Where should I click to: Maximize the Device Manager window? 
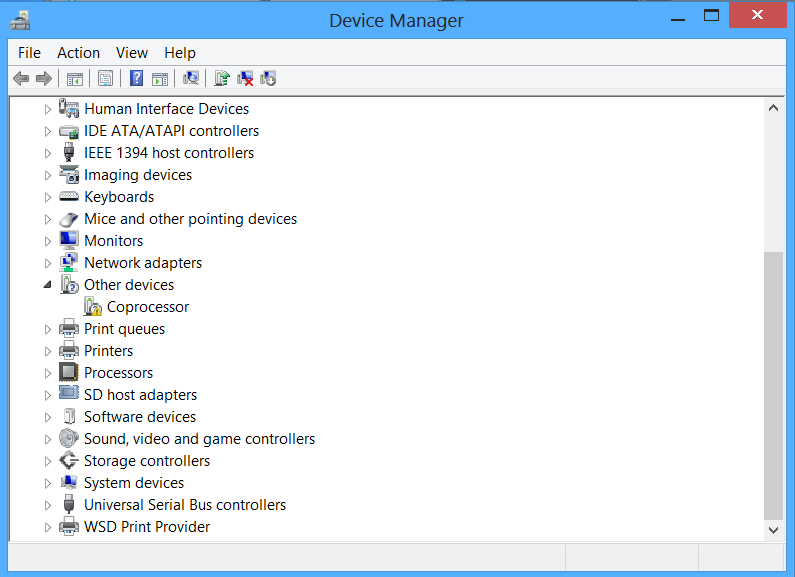[711, 15]
